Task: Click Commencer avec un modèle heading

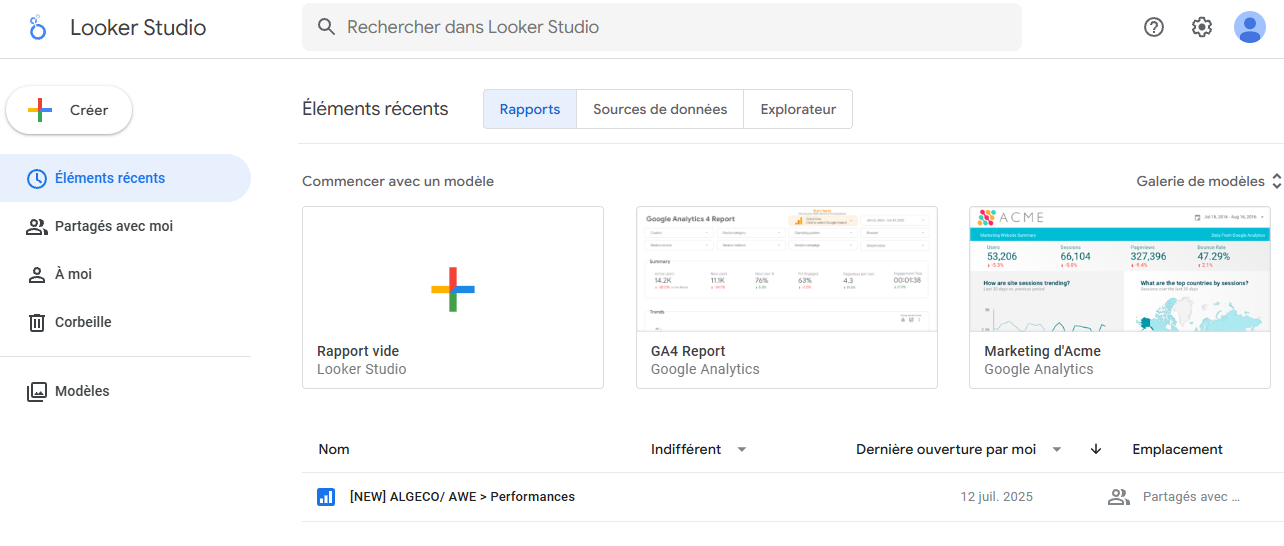Action: (x=398, y=182)
